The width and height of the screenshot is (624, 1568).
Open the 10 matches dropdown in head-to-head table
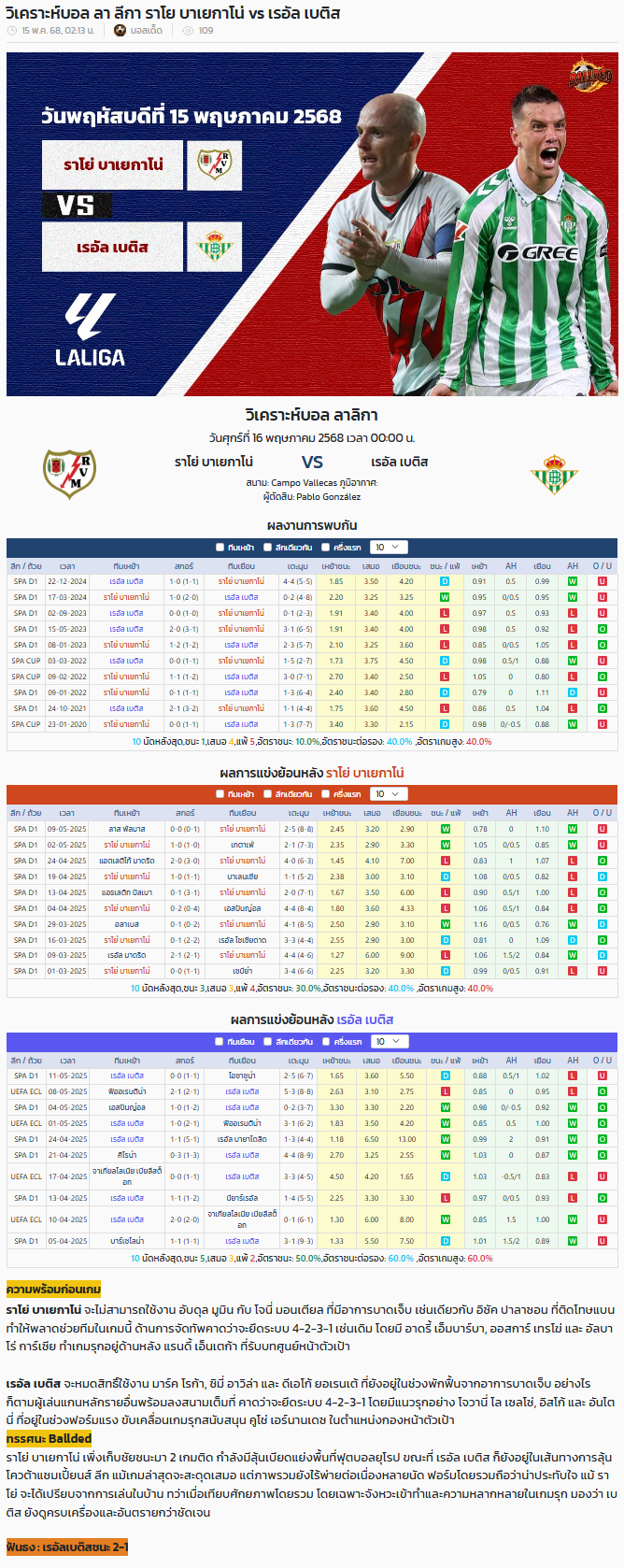[388, 548]
